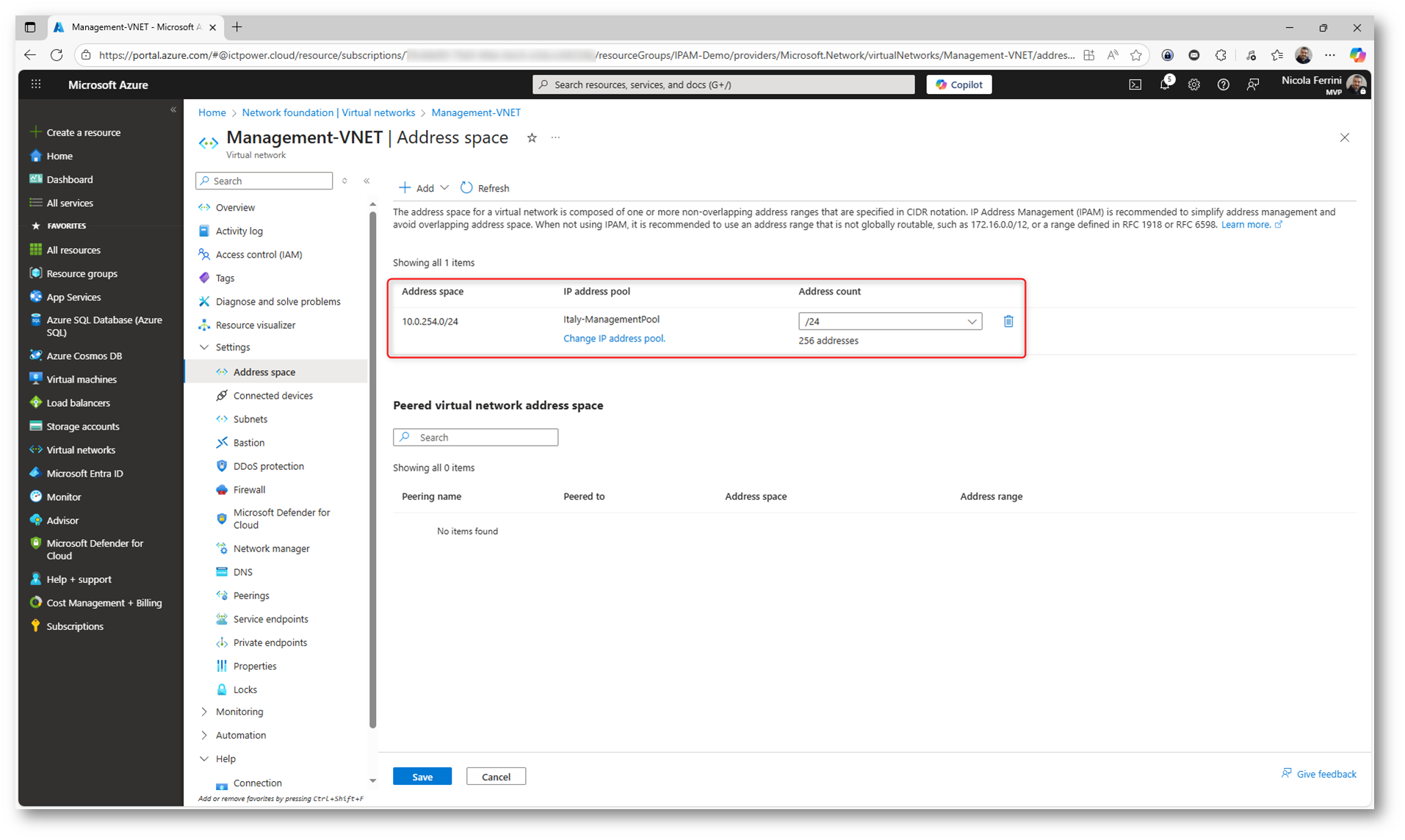Click the Refresh toolbar button
The height and width of the screenshot is (840, 1405).
[485, 189]
